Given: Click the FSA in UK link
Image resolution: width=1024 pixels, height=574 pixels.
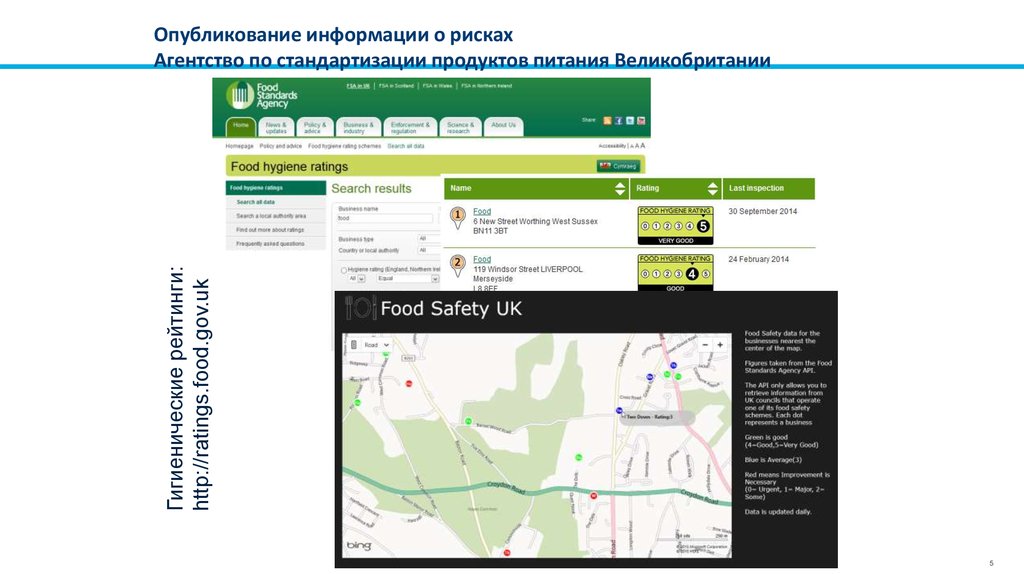Looking at the screenshot, I should (x=358, y=86).
